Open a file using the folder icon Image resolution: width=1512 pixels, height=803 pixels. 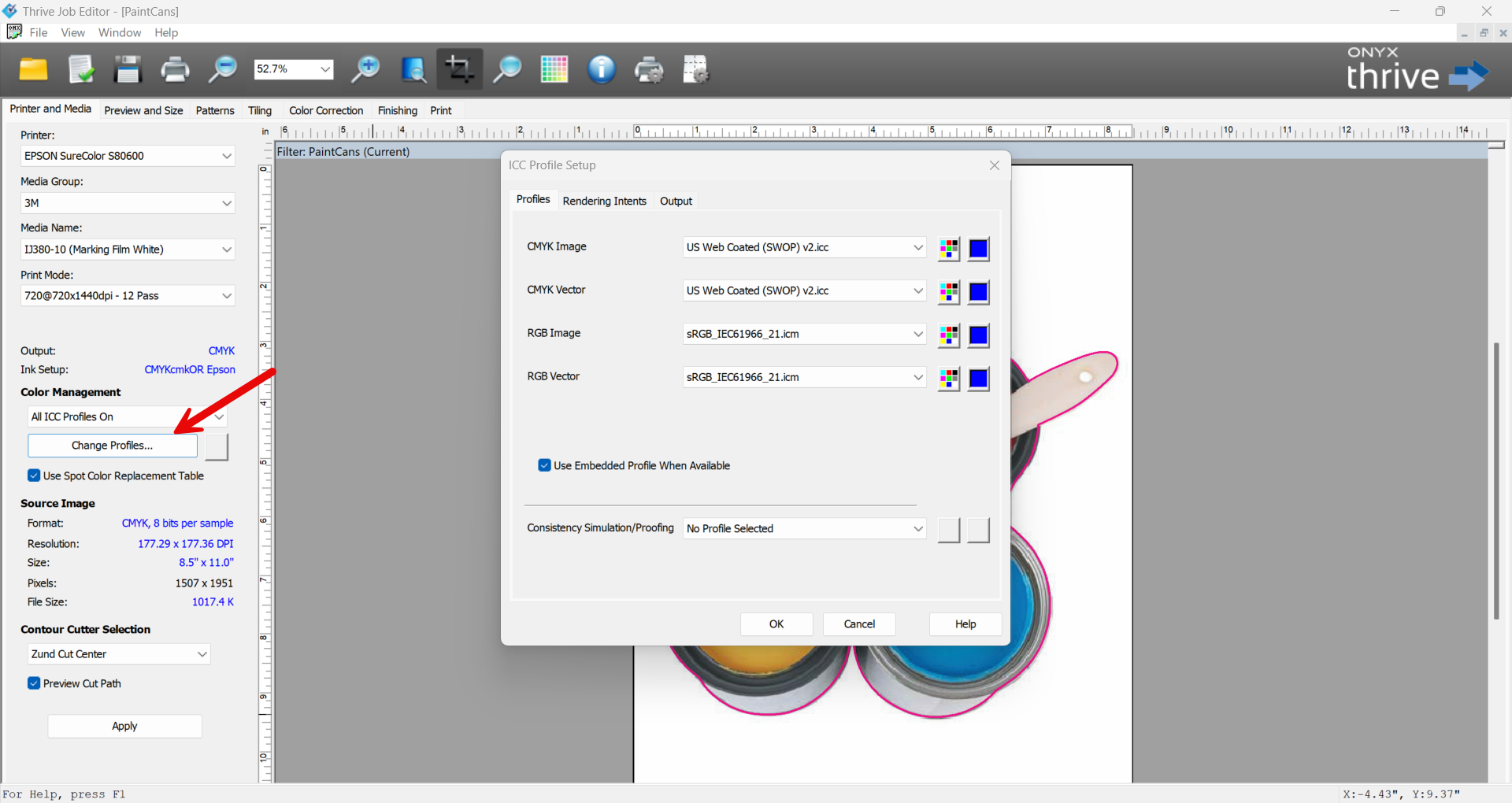point(33,69)
